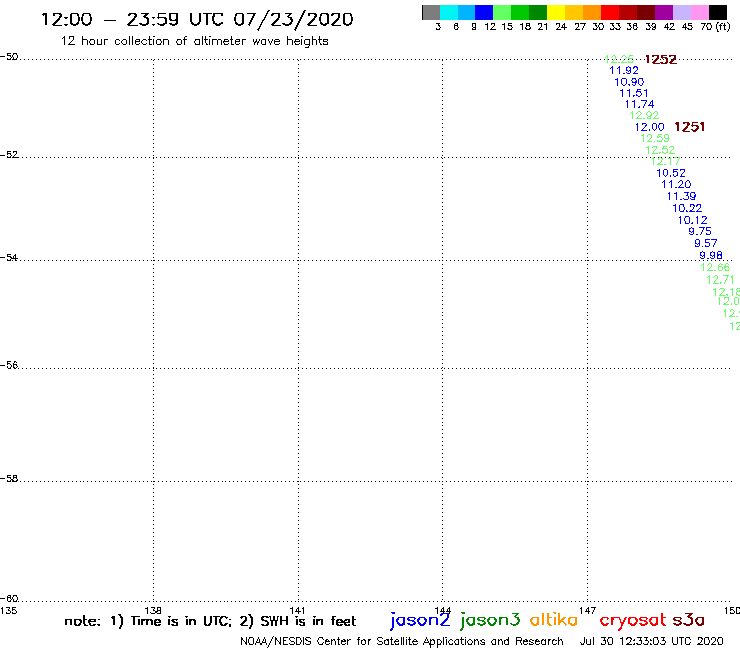Click the 135 longitude axis label
740x650 pixels.
coord(8,611)
